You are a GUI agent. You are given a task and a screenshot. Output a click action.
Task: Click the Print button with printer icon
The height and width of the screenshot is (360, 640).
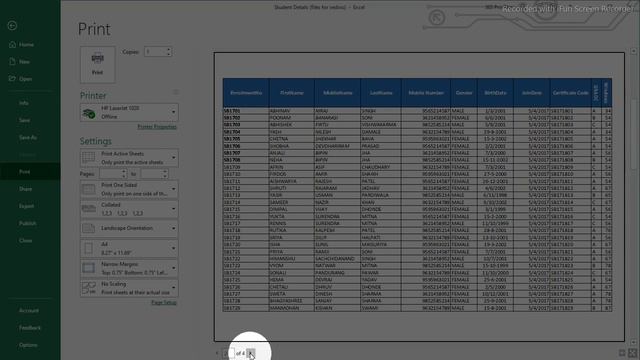click(x=98, y=64)
